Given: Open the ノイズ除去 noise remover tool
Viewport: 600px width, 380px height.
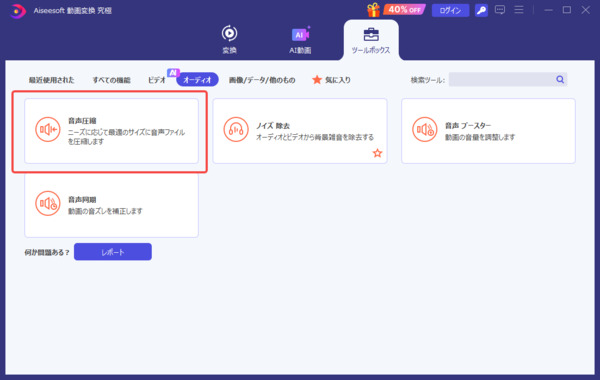Looking at the screenshot, I should 300,131.
